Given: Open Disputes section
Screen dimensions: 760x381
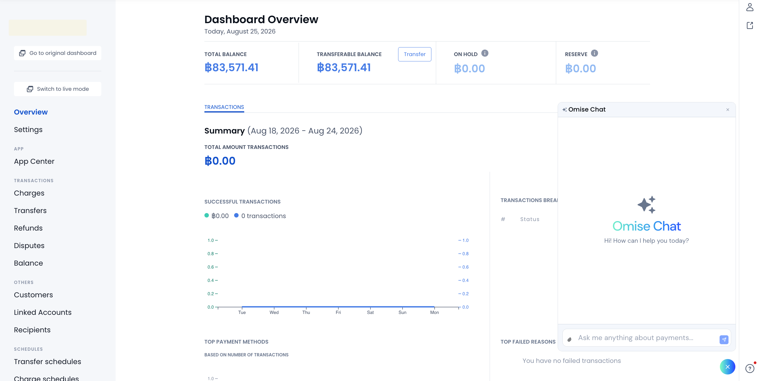Looking at the screenshot, I should click(29, 245).
